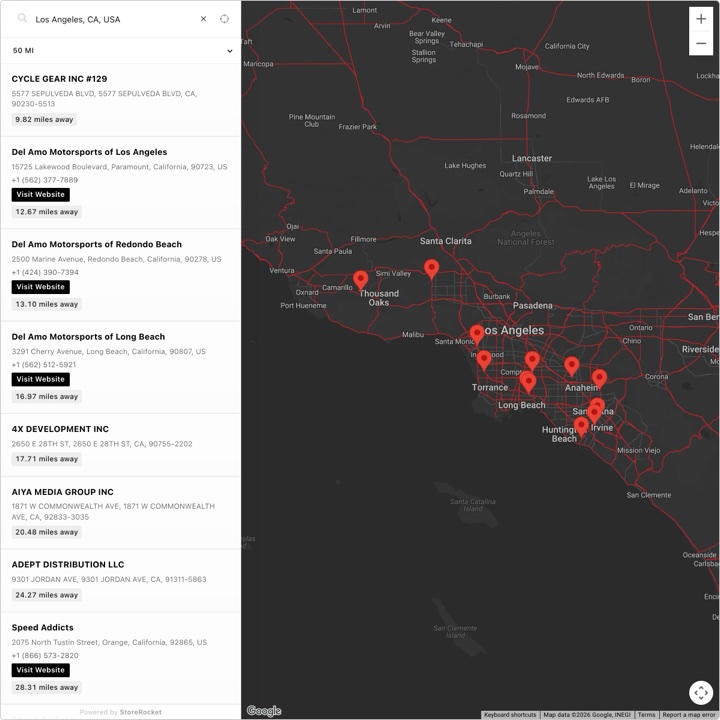Zoom out on the map
This screenshot has height=720, width=720.
click(x=701, y=43)
